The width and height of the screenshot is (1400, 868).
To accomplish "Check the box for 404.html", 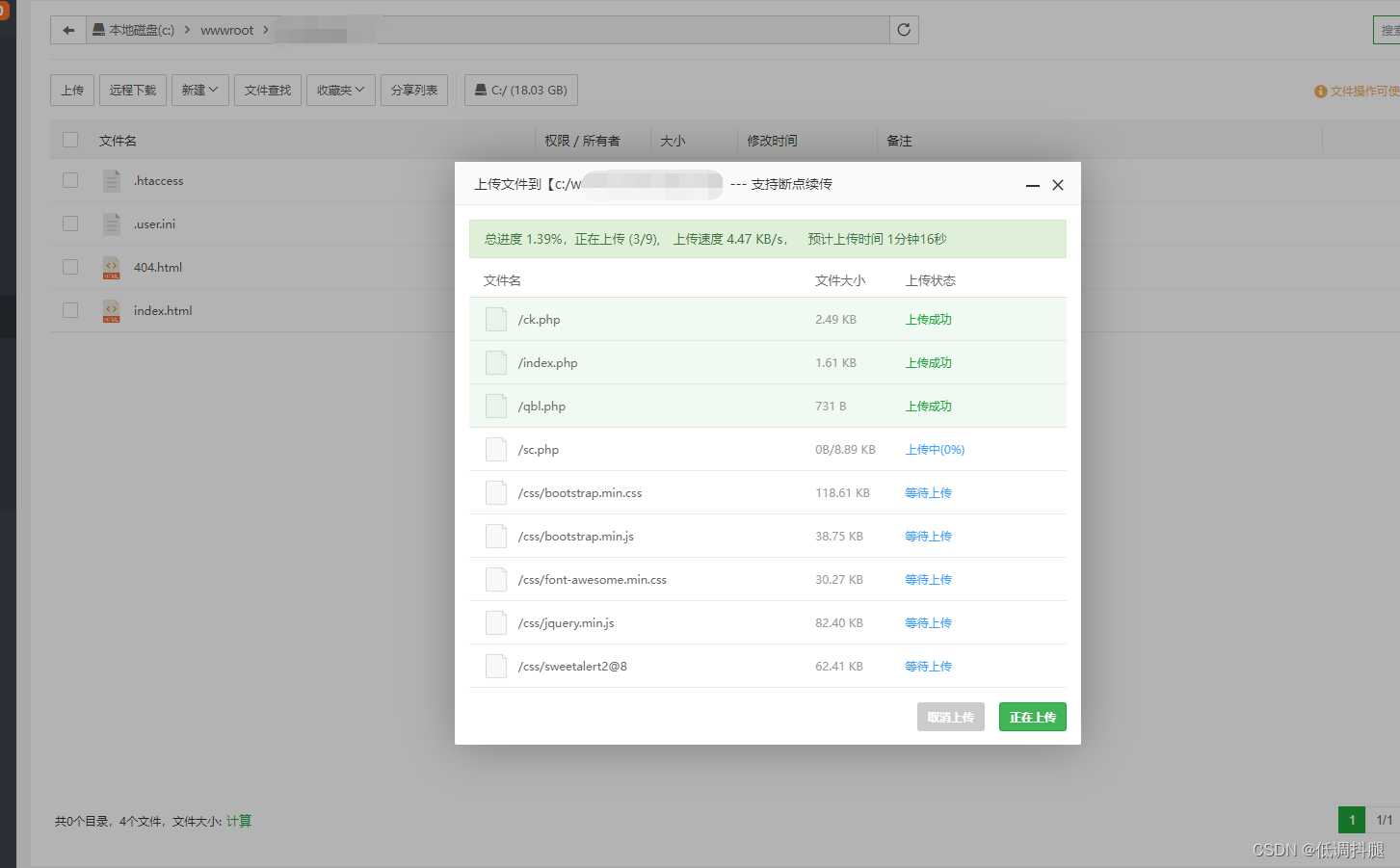I will coord(70,267).
